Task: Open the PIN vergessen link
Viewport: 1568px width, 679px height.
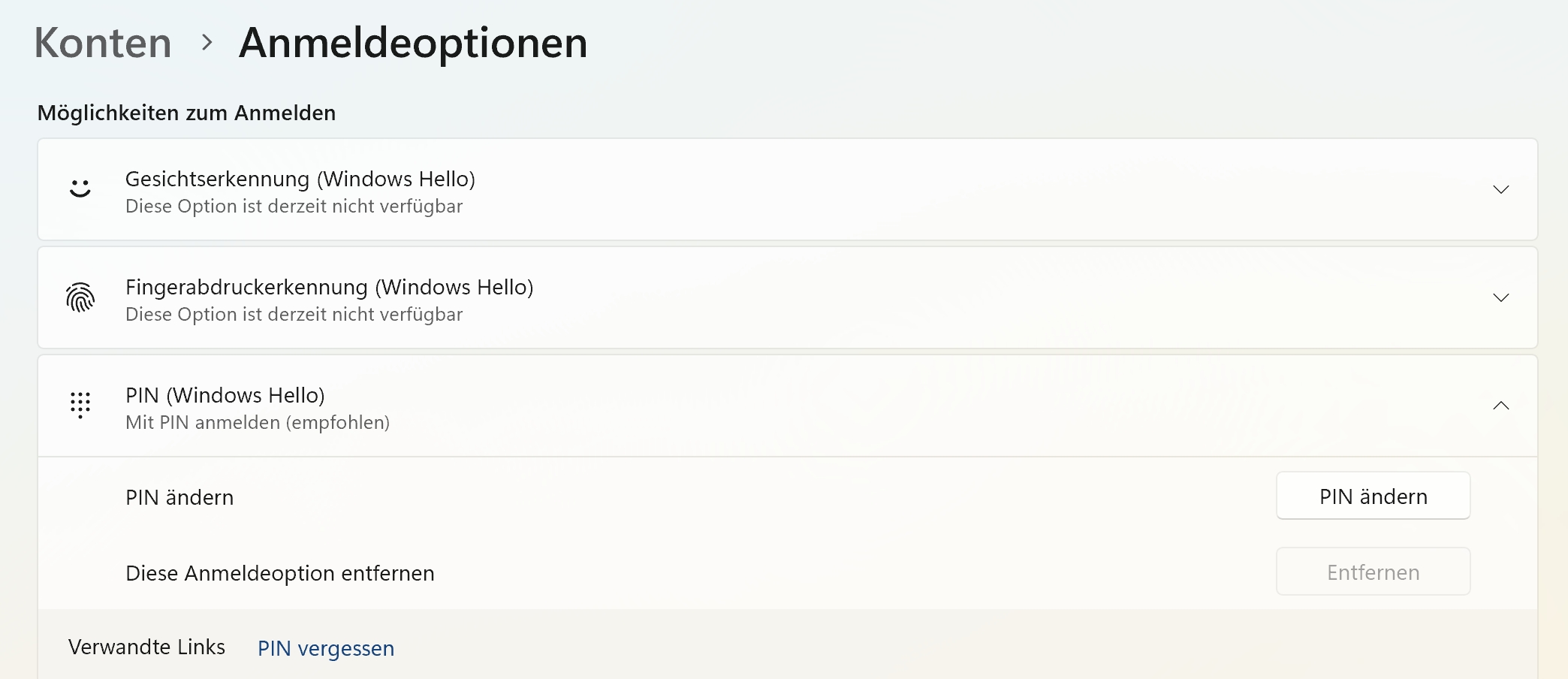Action: click(x=325, y=648)
